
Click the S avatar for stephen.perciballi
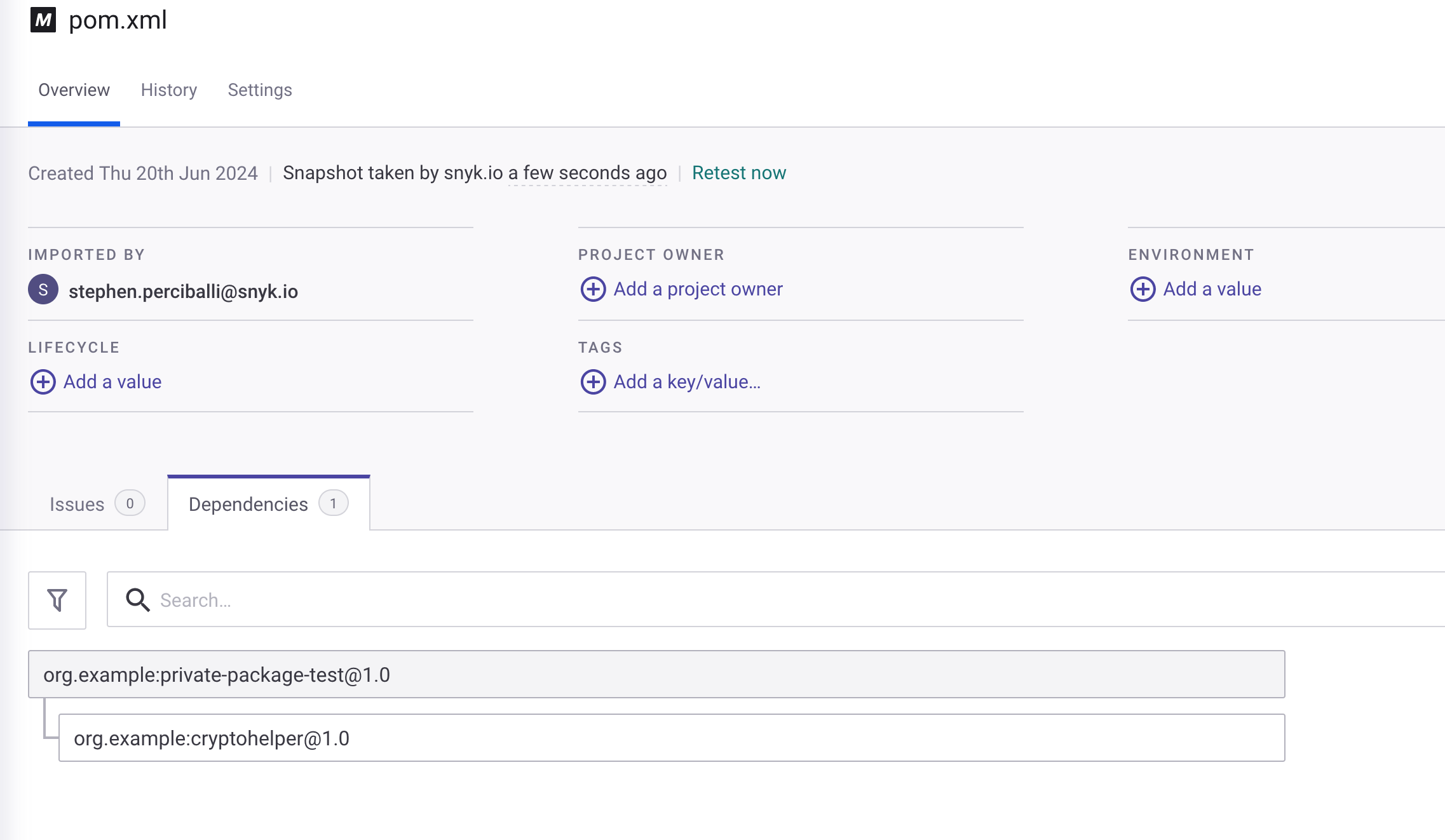coord(43,290)
